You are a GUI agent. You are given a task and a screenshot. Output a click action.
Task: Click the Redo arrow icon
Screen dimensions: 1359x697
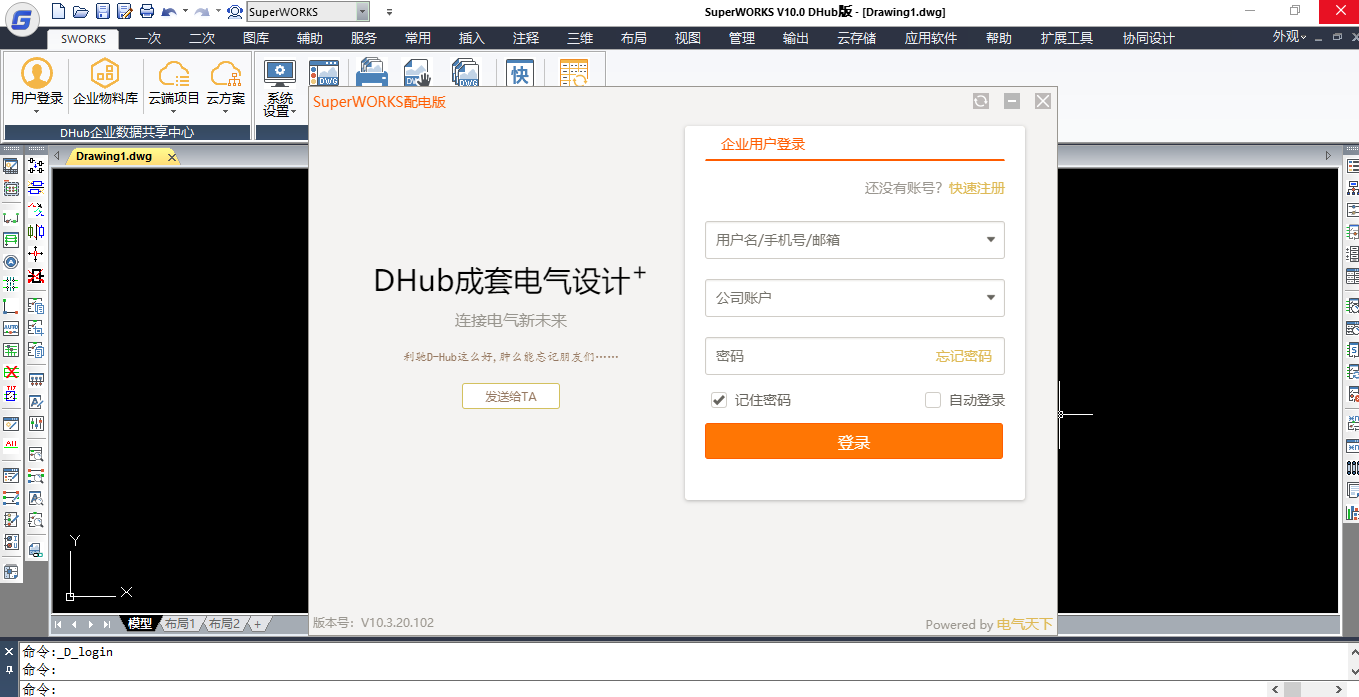click(x=202, y=11)
